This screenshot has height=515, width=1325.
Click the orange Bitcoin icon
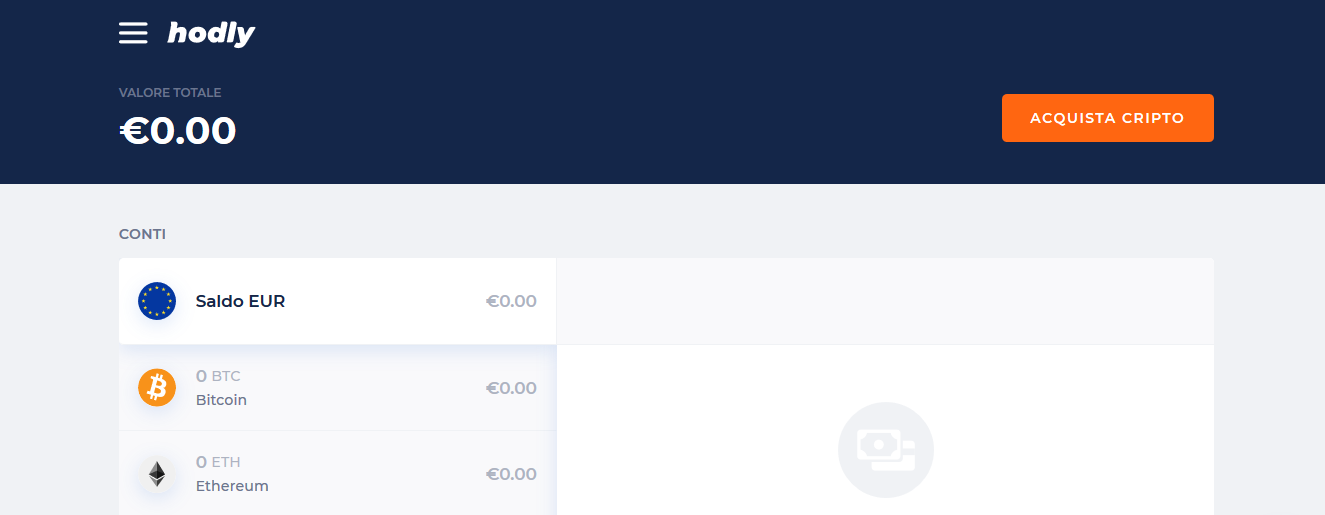point(157,387)
